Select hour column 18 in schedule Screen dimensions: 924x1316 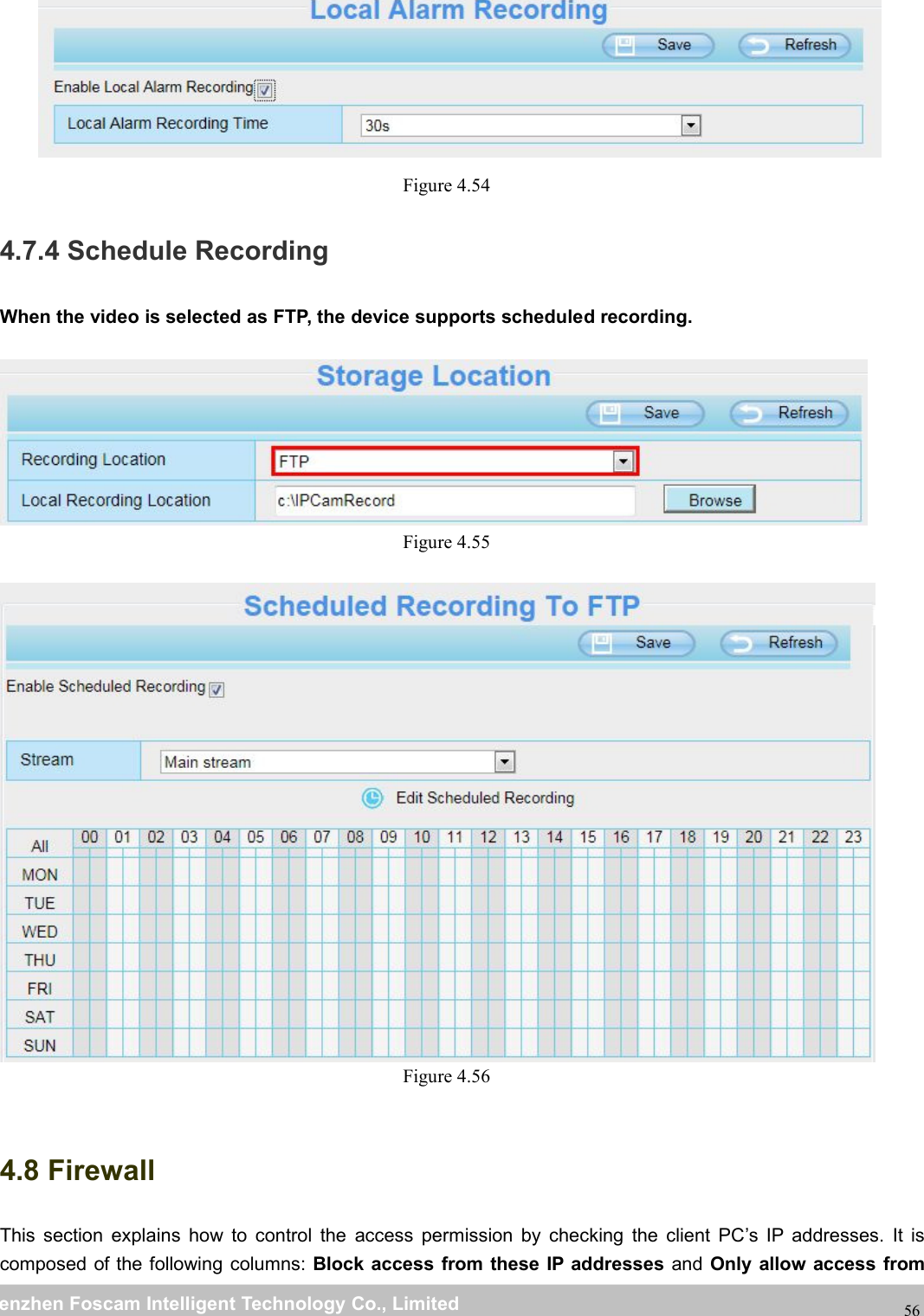(688, 837)
